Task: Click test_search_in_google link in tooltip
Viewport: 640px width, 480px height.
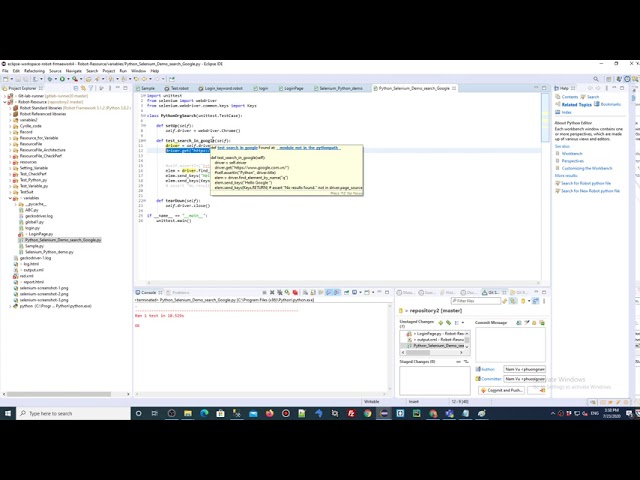Action: point(237,148)
